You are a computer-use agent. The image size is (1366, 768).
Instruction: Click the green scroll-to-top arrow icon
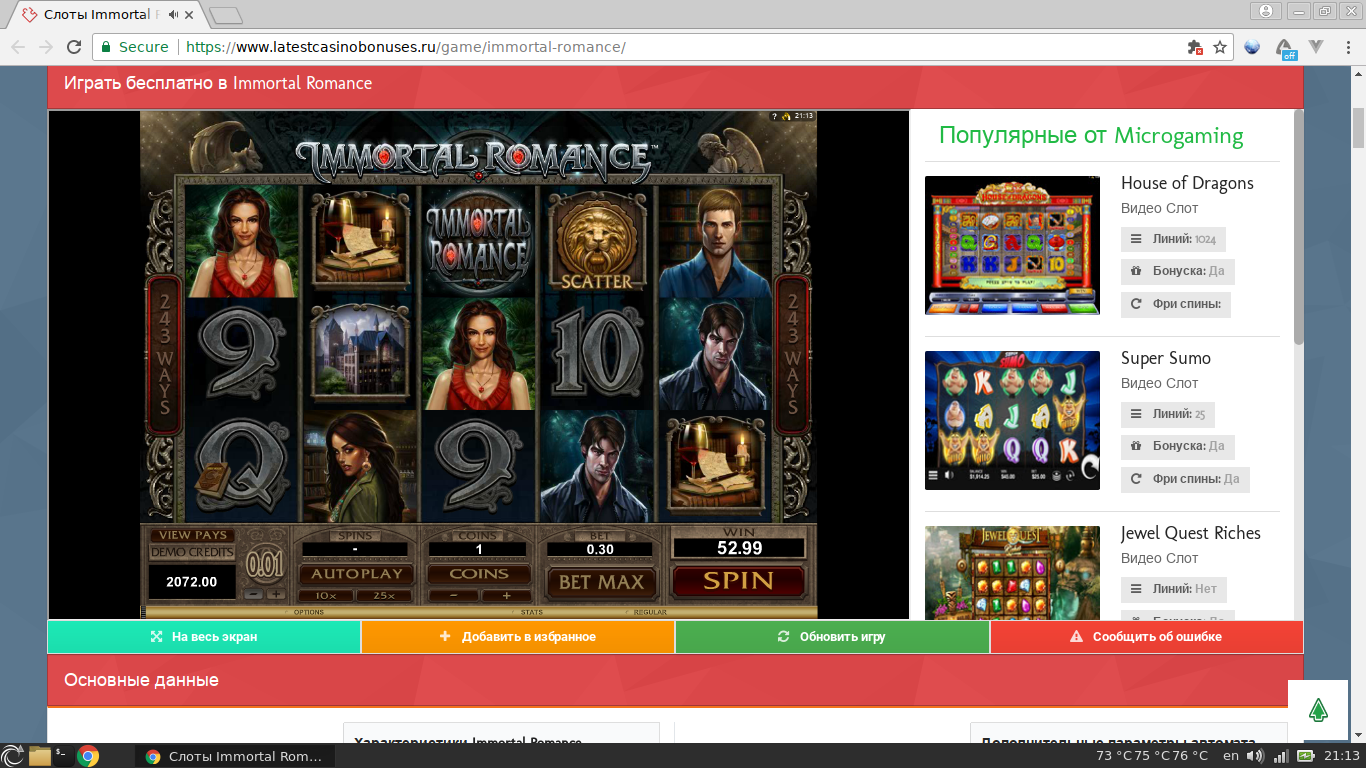1318,711
